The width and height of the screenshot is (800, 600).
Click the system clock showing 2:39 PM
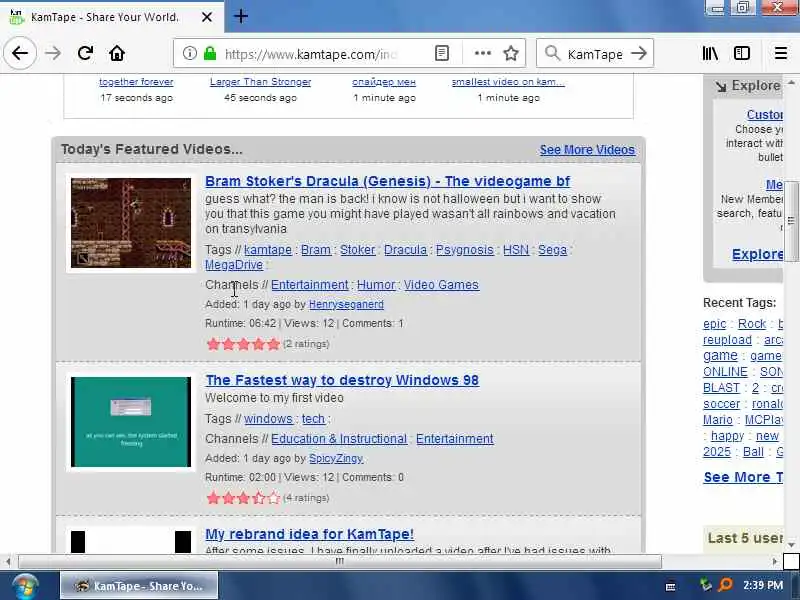pyautogui.click(x=763, y=585)
